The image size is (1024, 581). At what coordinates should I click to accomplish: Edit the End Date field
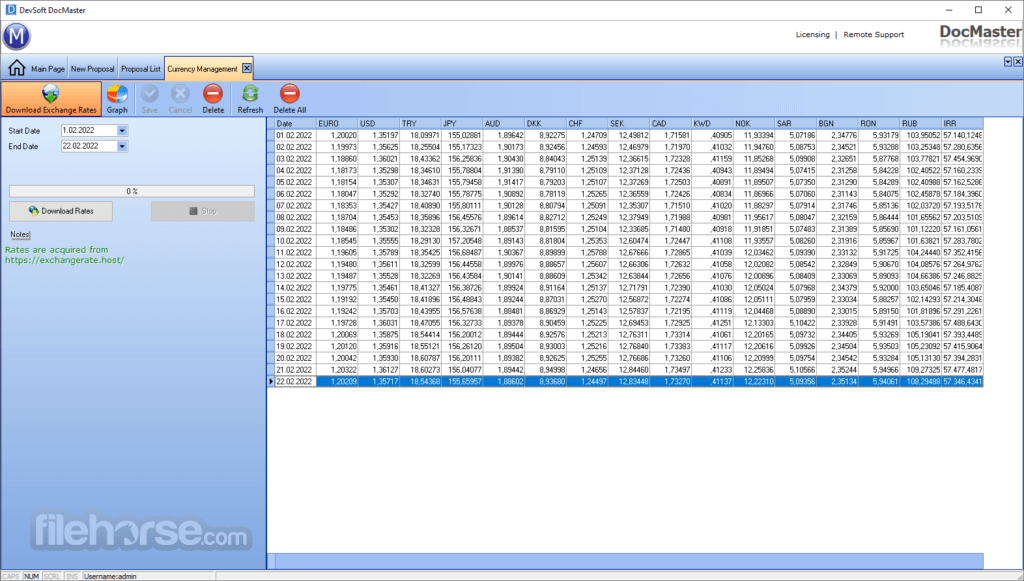click(x=89, y=146)
